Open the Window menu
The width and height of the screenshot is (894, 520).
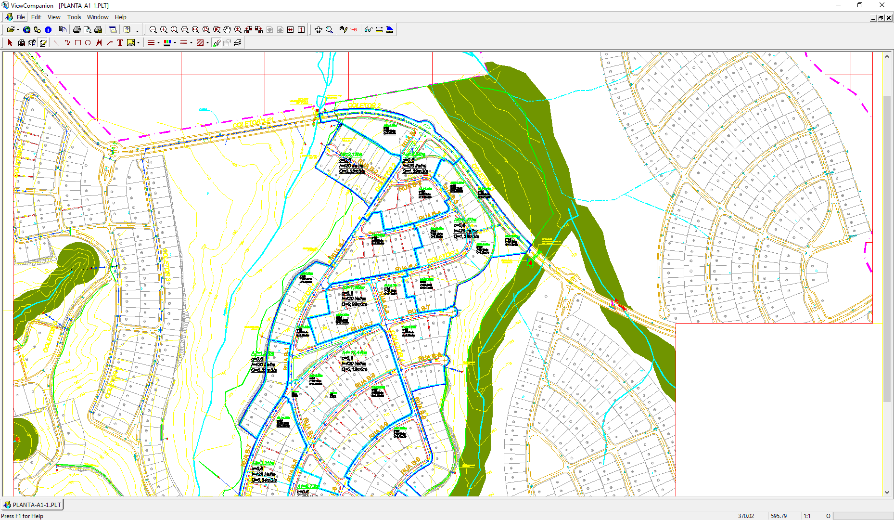tap(97, 17)
